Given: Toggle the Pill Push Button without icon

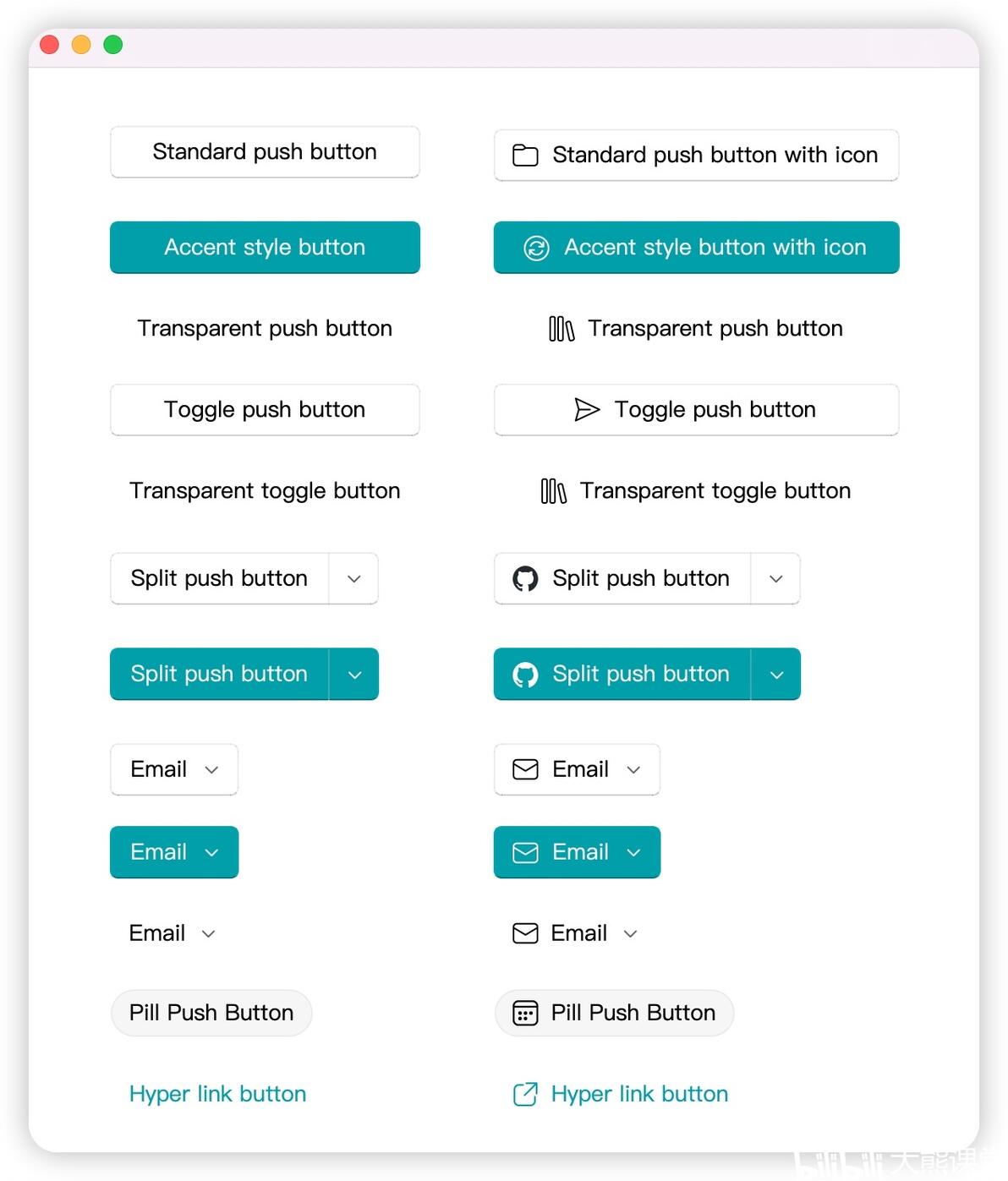Looking at the screenshot, I should point(211,1013).
